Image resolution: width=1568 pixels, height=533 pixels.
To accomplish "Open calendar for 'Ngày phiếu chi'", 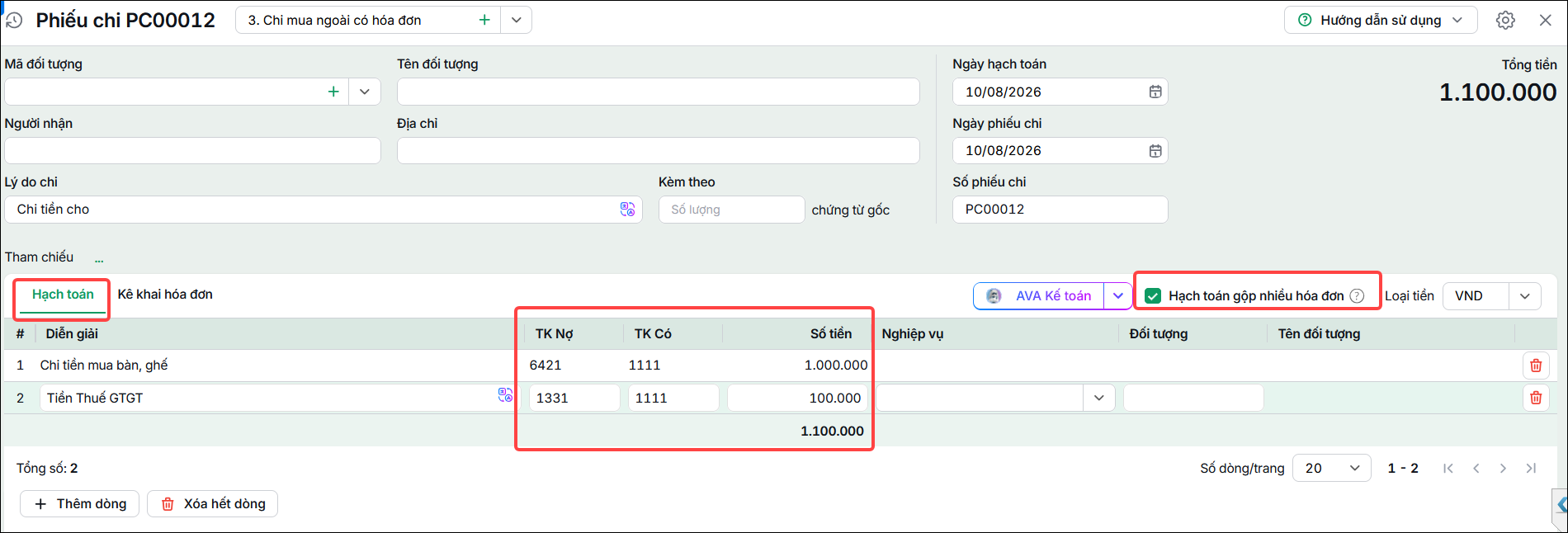I will pyautogui.click(x=1155, y=150).
